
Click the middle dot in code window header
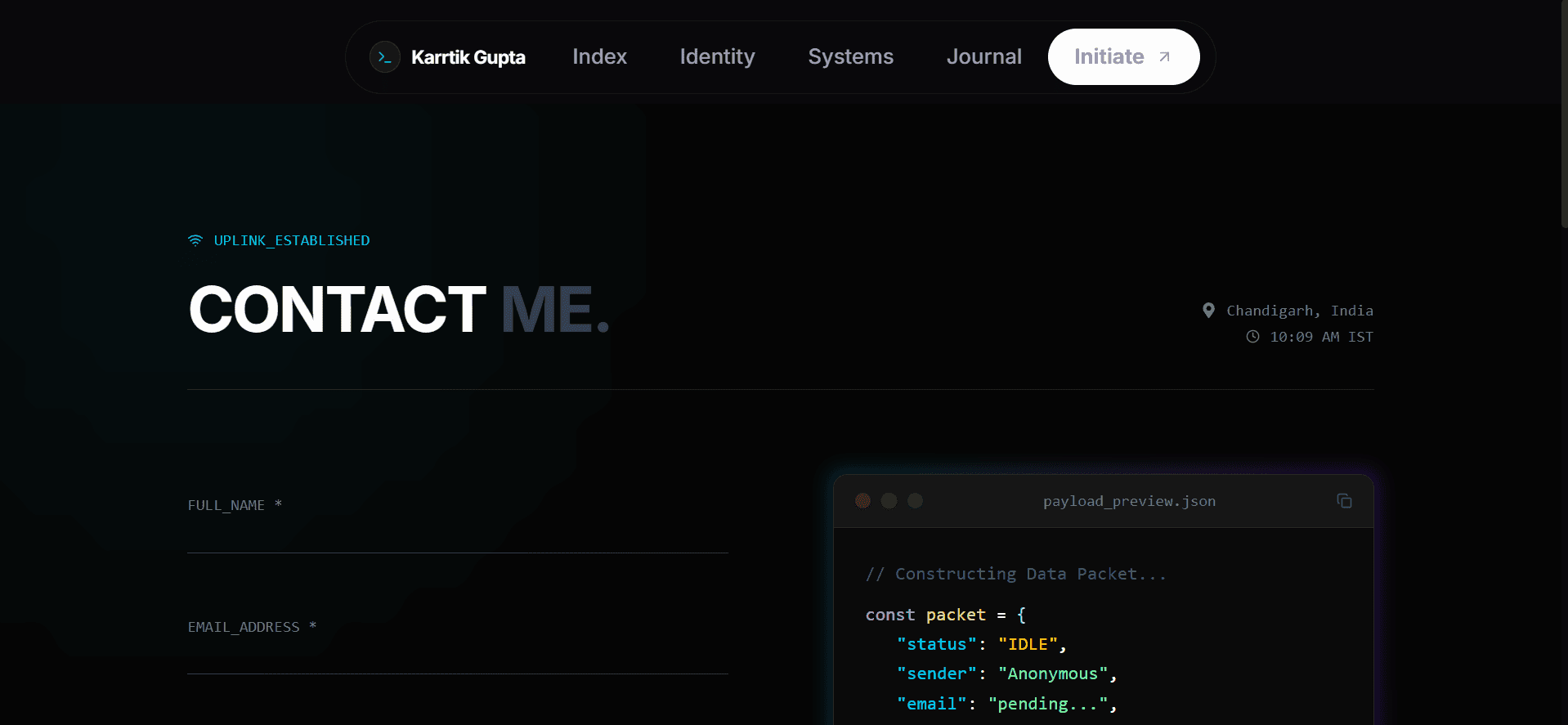click(x=889, y=500)
